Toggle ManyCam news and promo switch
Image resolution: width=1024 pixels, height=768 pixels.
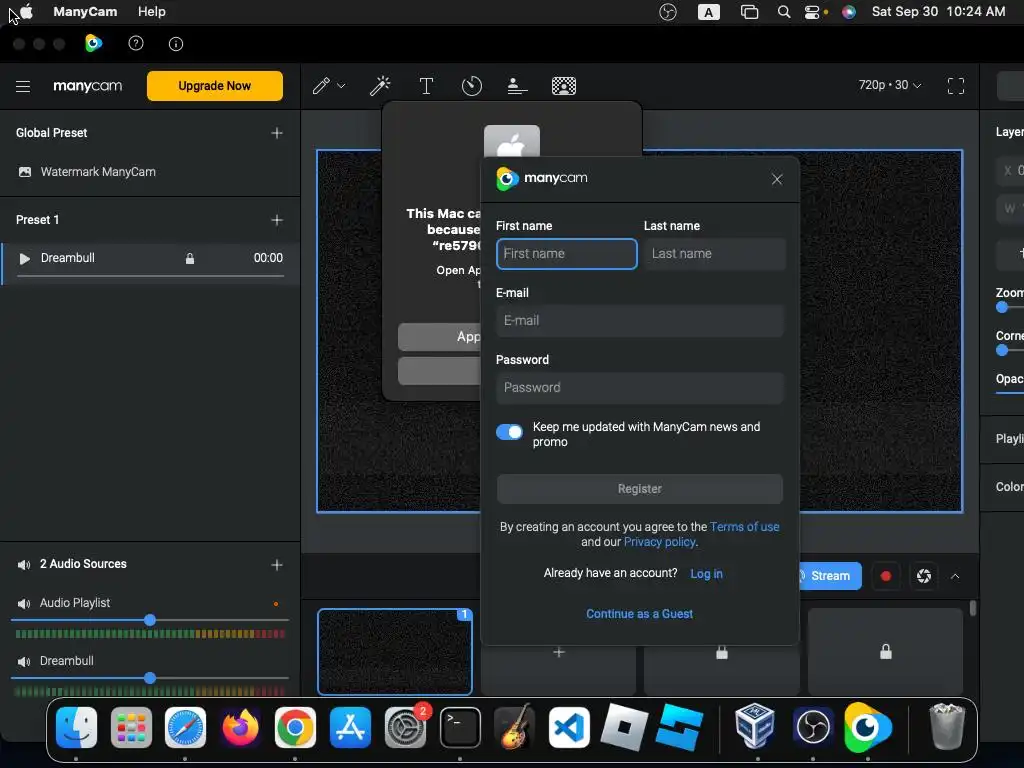[x=509, y=432]
